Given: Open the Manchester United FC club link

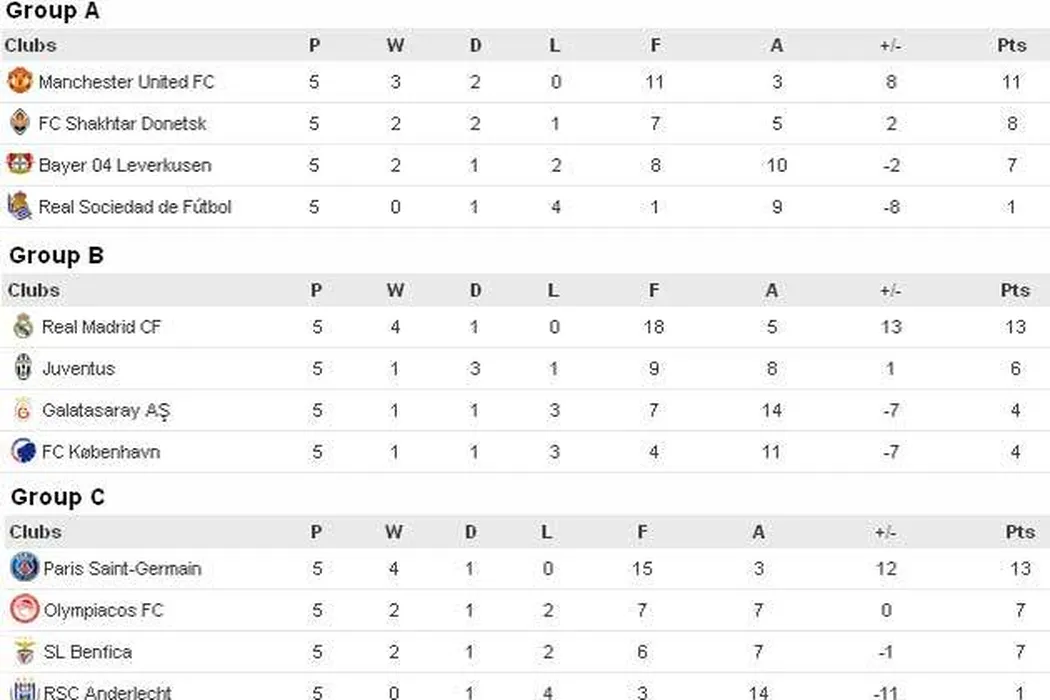Looking at the screenshot, I should point(126,82).
